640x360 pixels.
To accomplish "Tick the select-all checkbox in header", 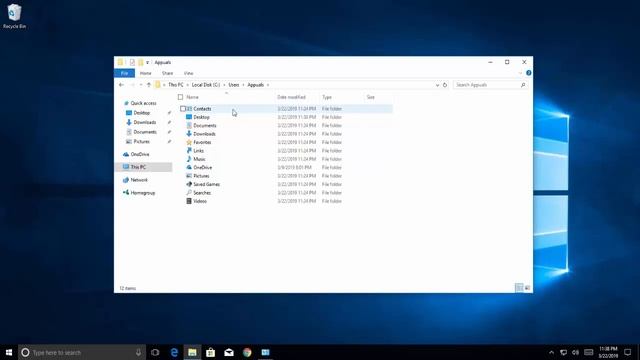I will click(x=180, y=97).
